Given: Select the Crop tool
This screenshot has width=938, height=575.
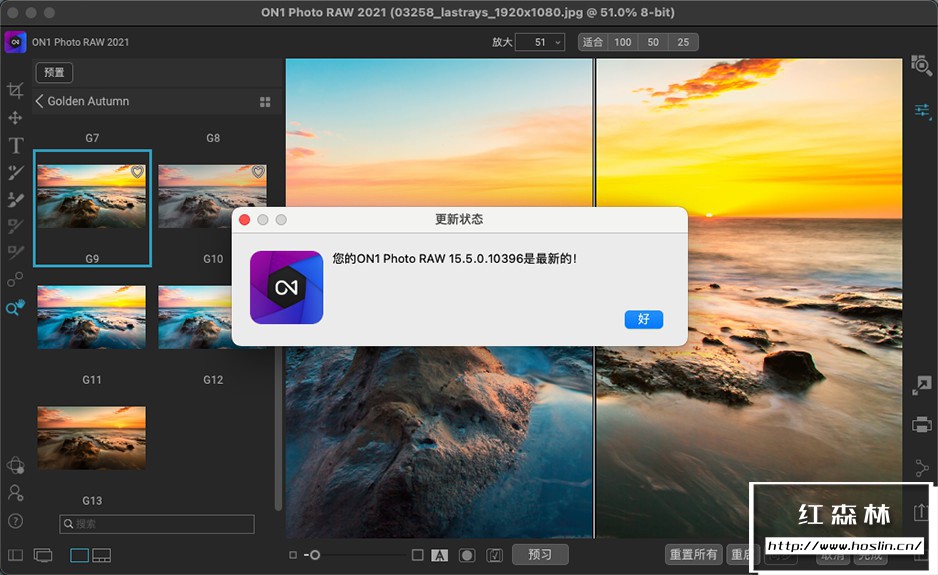Looking at the screenshot, I should (x=15, y=90).
